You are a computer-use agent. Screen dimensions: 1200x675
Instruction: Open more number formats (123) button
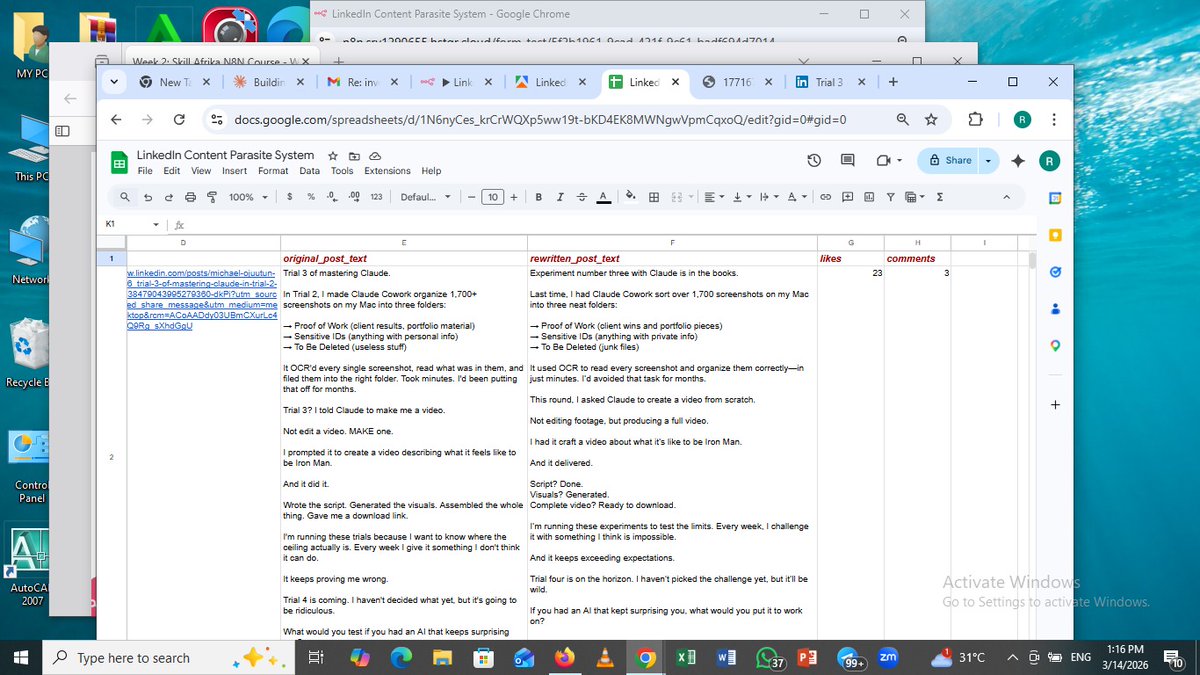[376, 197]
